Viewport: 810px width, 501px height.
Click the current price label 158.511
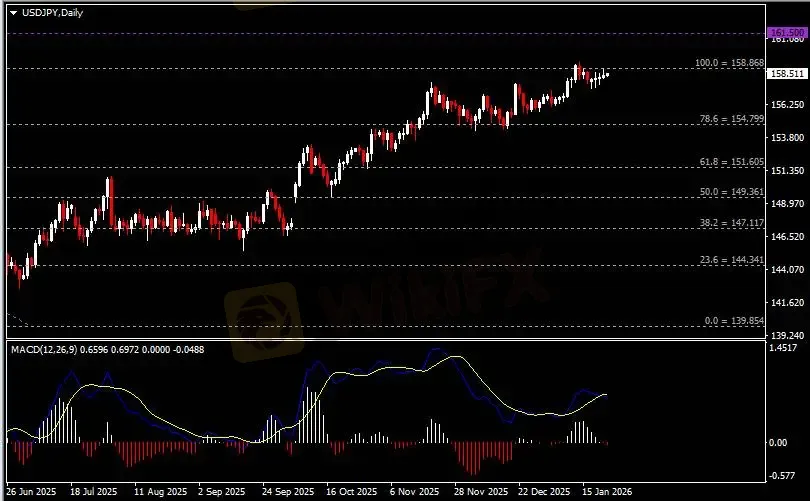point(787,73)
